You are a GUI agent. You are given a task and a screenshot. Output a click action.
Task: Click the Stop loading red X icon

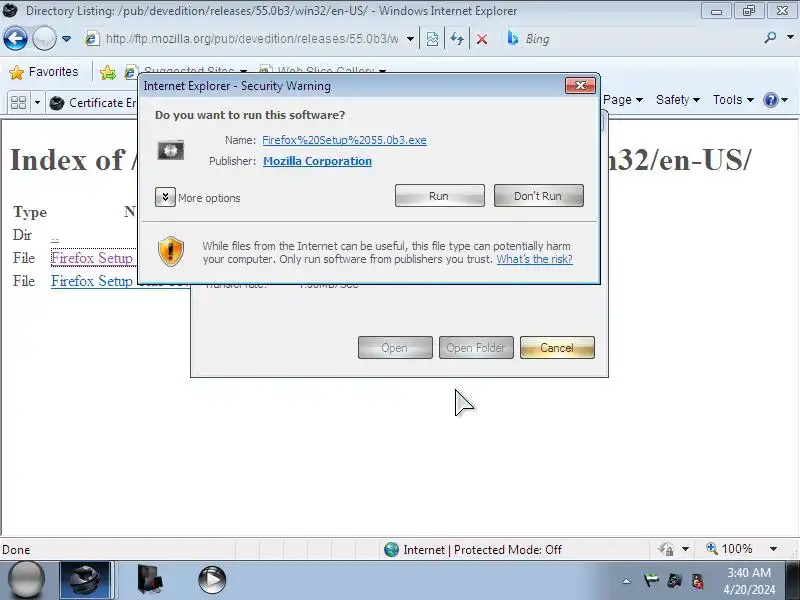tap(482, 39)
